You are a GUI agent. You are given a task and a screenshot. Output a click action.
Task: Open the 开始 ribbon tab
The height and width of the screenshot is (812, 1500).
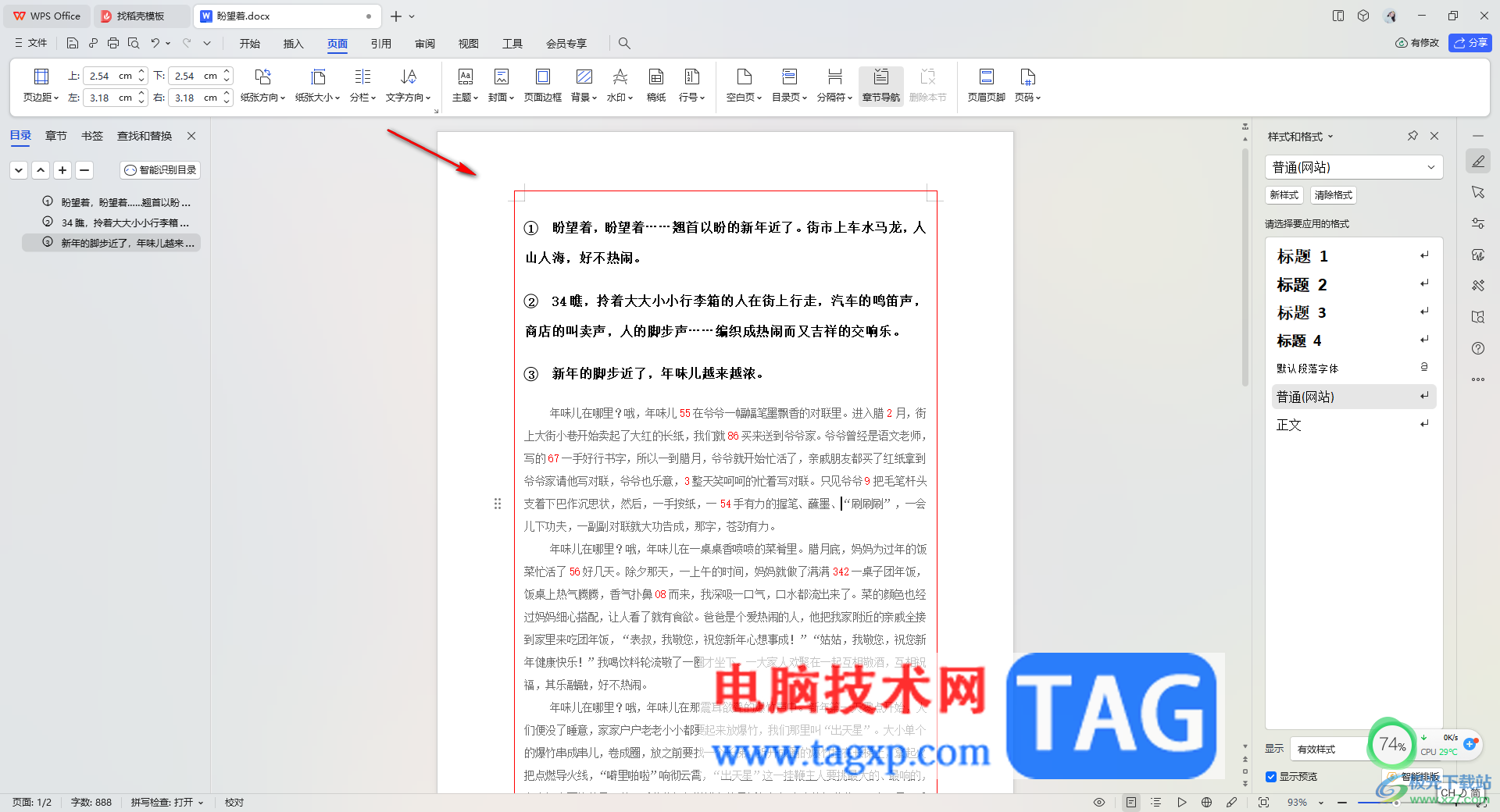[x=250, y=43]
